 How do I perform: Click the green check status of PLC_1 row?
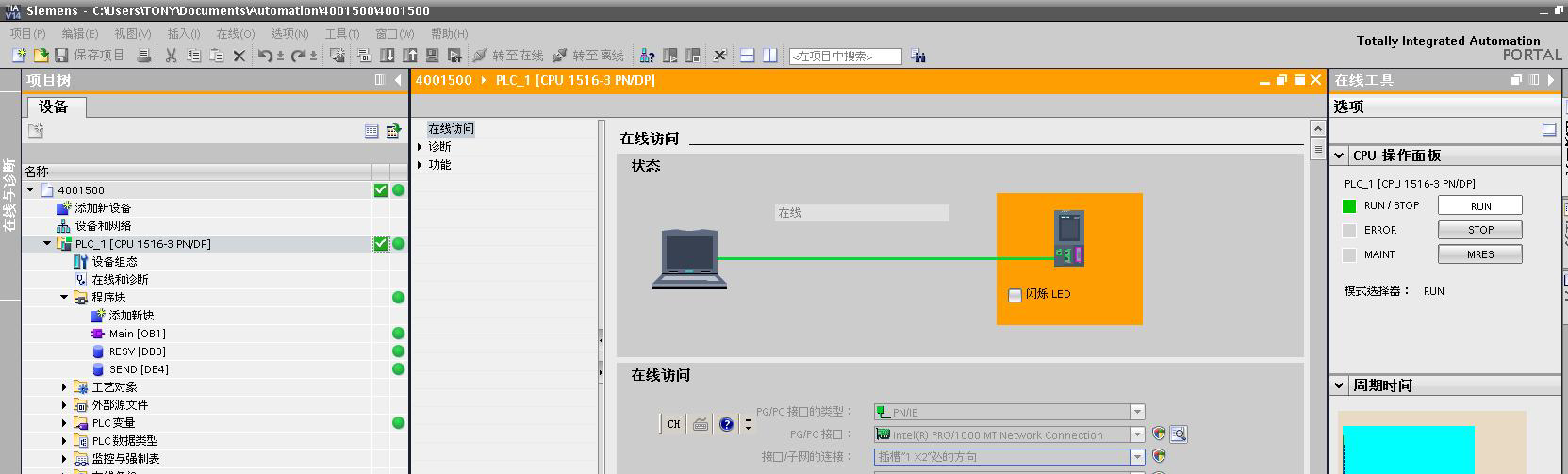click(x=380, y=244)
